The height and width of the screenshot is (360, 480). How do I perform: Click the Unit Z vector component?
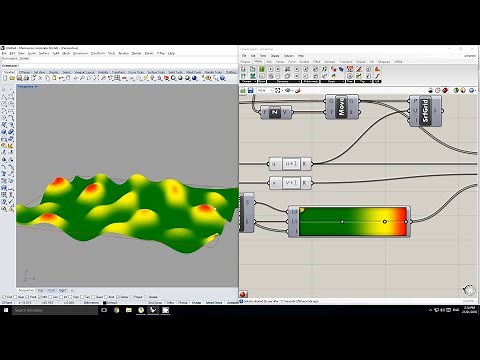pyautogui.click(x=275, y=112)
